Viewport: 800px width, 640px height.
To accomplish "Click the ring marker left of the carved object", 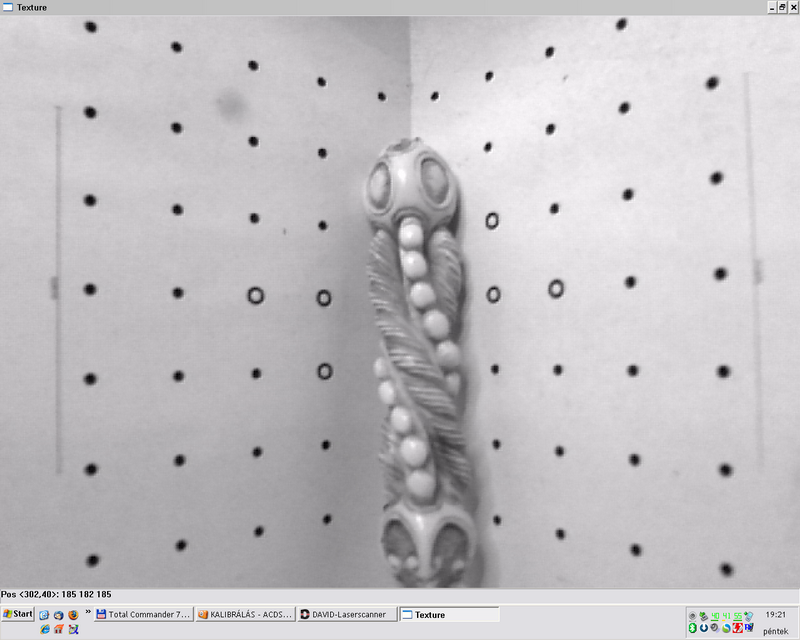I will pos(323,297).
